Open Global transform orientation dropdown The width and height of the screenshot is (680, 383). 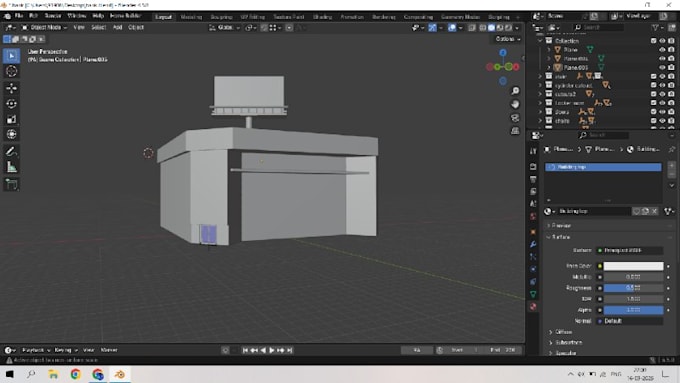click(225, 28)
